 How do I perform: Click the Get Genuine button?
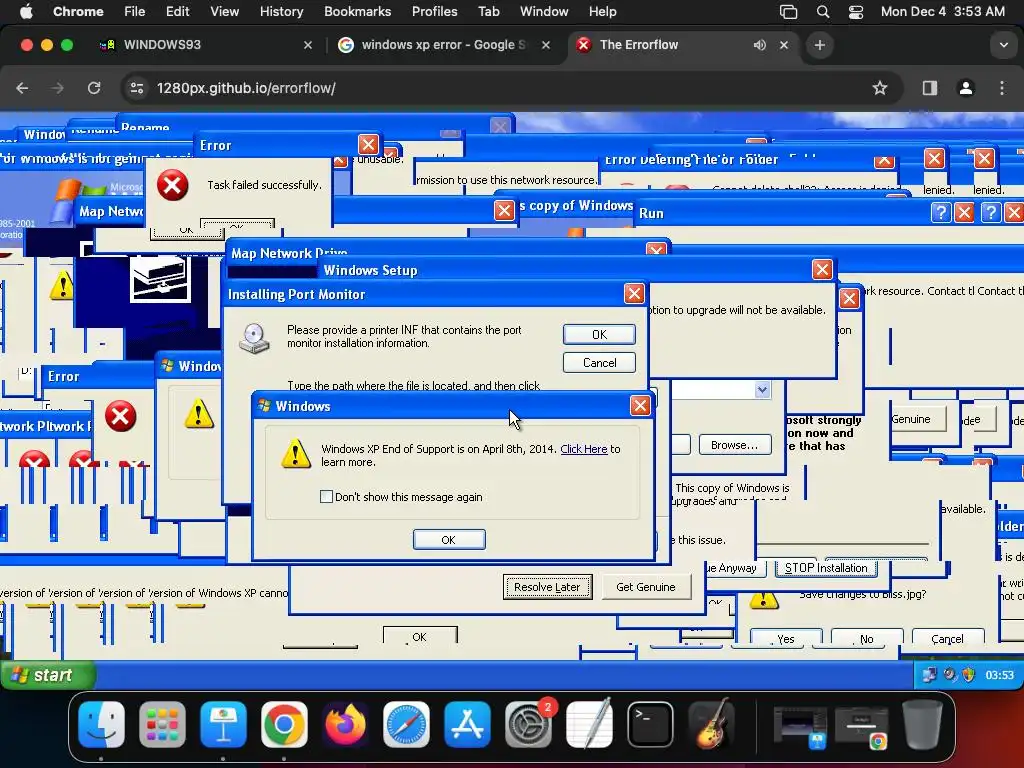click(x=646, y=586)
